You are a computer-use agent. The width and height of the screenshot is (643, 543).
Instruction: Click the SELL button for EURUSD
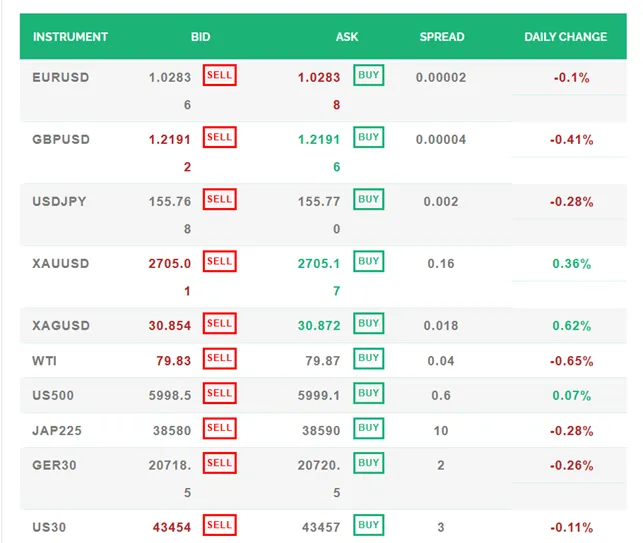click(x=219, y=75)
